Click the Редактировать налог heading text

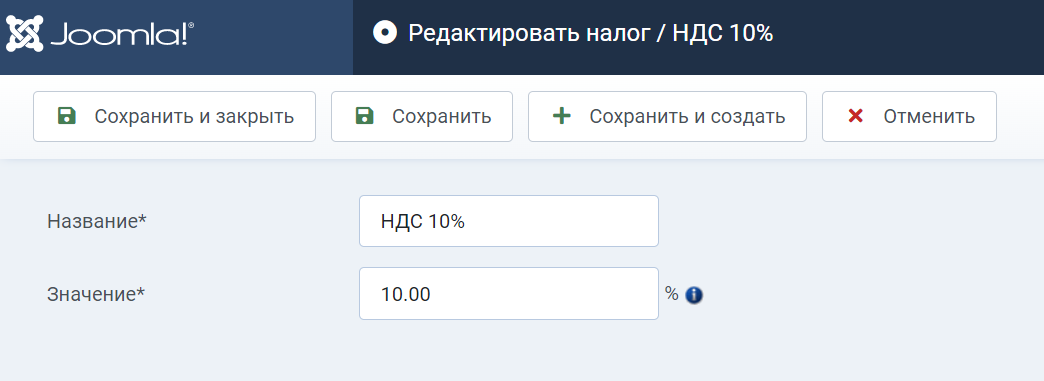pos(528,33)
